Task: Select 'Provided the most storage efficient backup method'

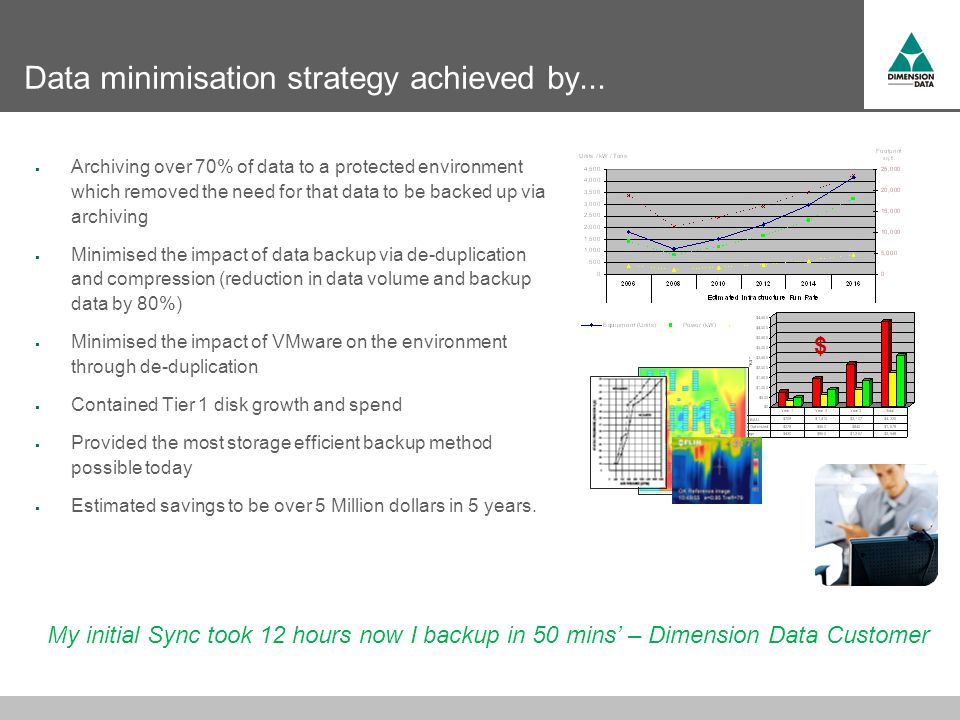Action: click(281, 455)
